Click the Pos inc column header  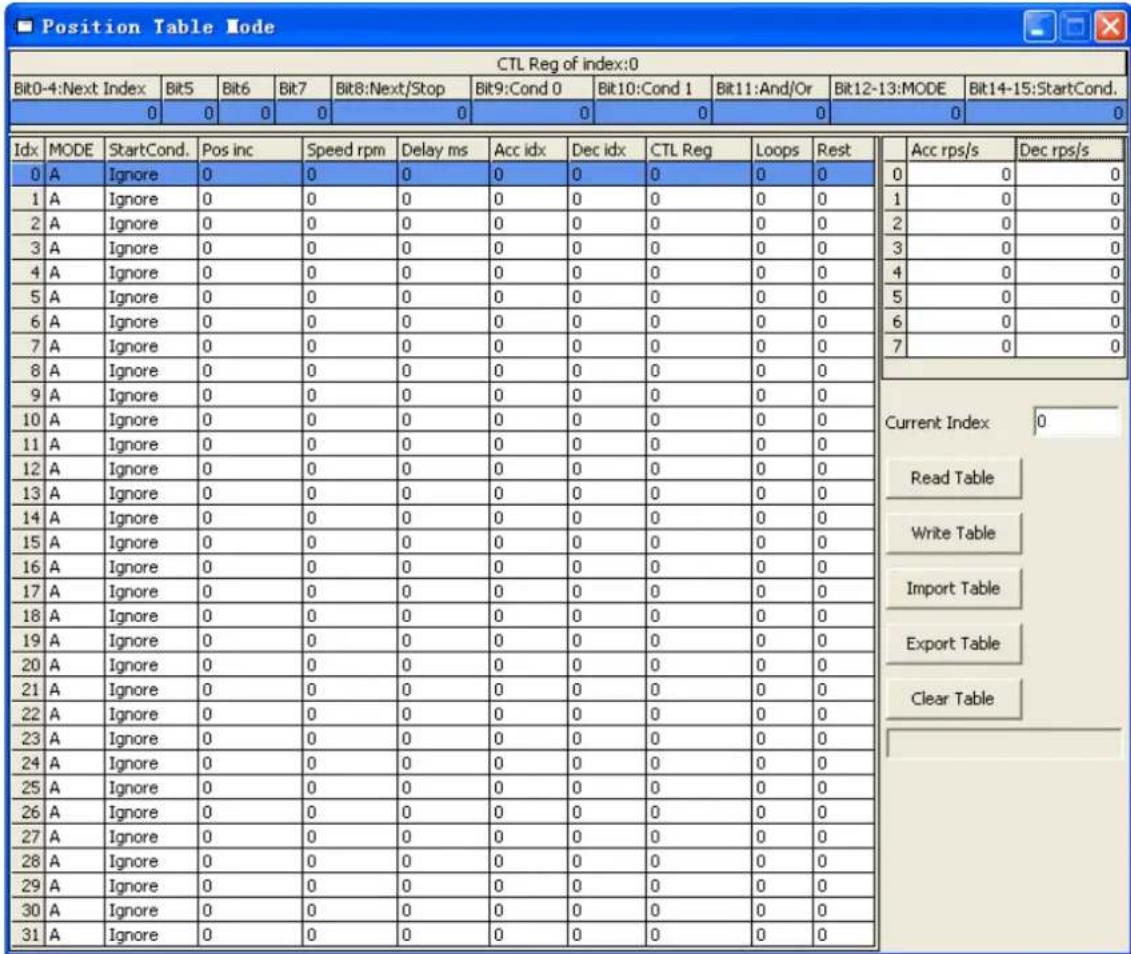click(250, 150)
